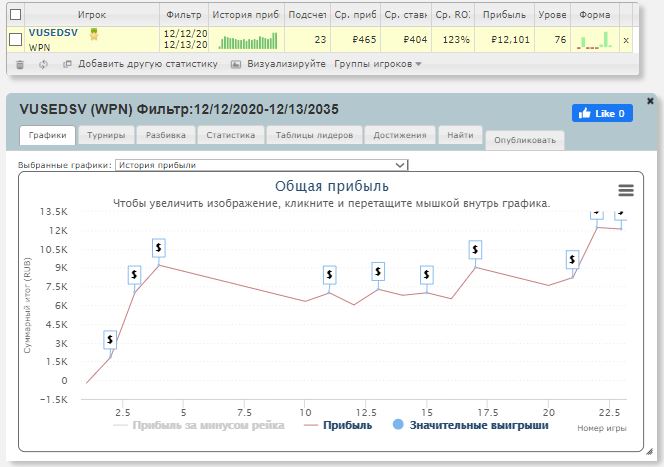The width and height of the screenshot is (664, 467).
Task: Click the icon before Добавить другую статистику
Action: coord(67,64)
